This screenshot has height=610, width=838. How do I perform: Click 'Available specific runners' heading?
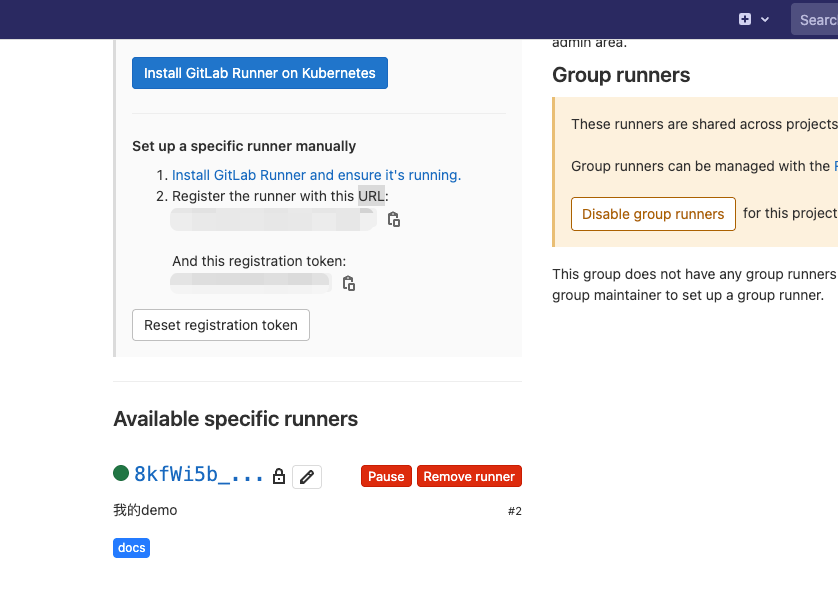coord(236,419)
